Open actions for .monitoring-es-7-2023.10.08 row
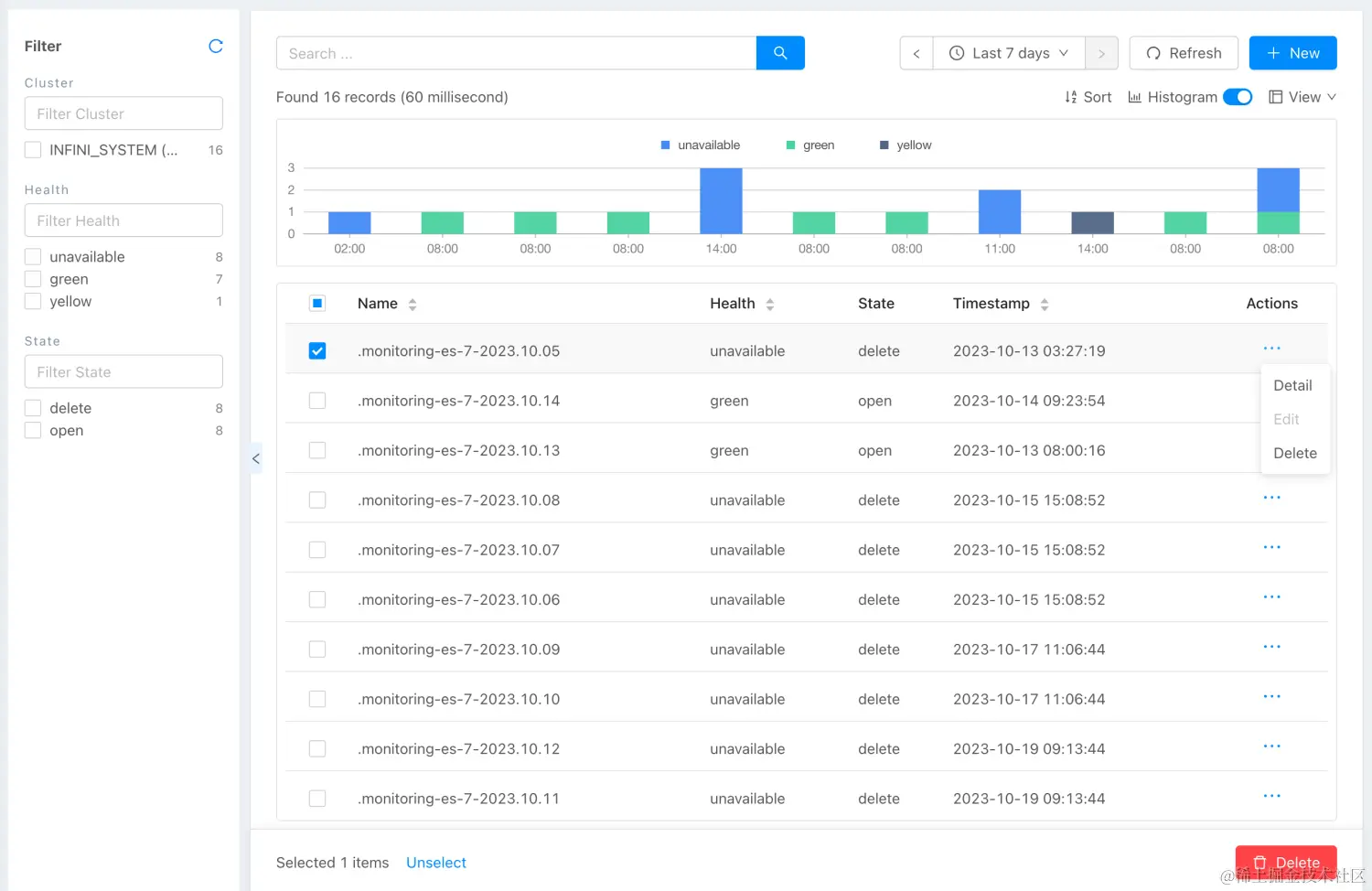1372x891 pixels. click(1271, 498)
